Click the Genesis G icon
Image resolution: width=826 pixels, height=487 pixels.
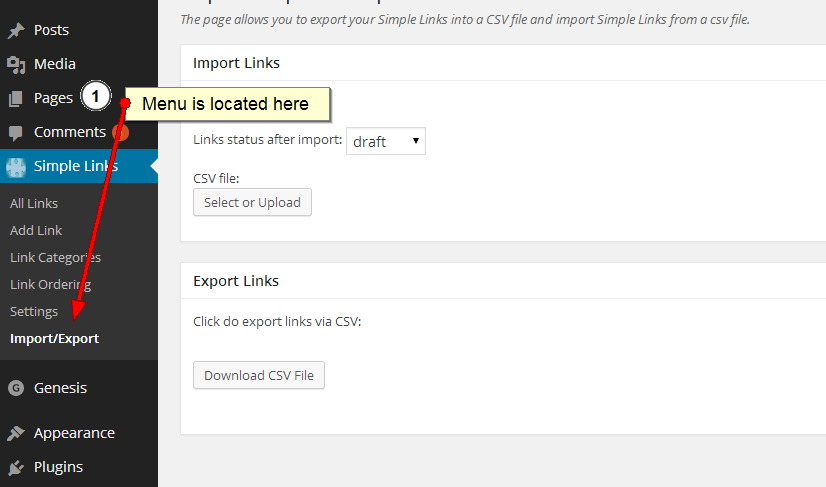(16, 388)
